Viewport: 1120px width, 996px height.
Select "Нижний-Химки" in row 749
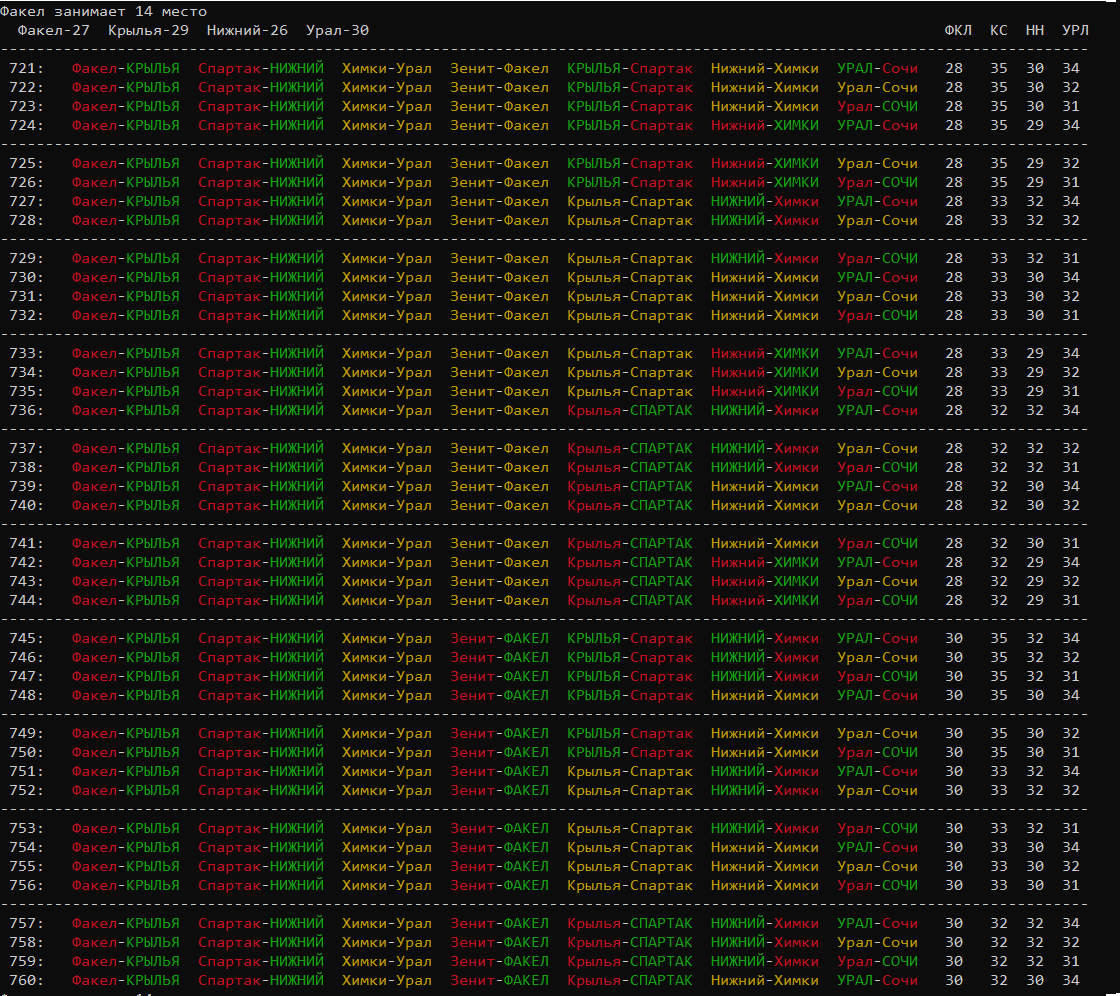tap(764, 734)
